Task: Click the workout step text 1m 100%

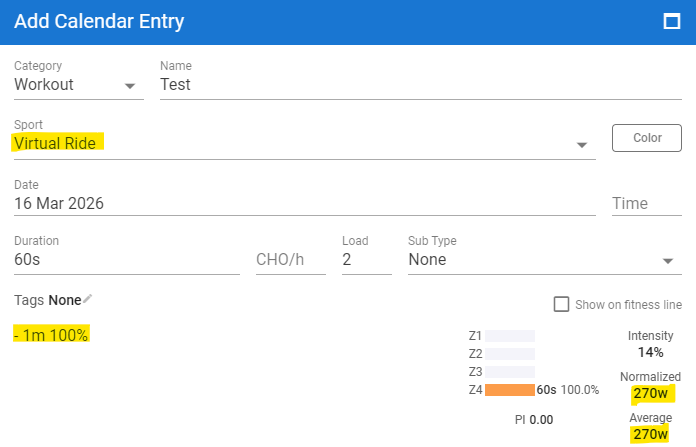Action: [51, 334]
